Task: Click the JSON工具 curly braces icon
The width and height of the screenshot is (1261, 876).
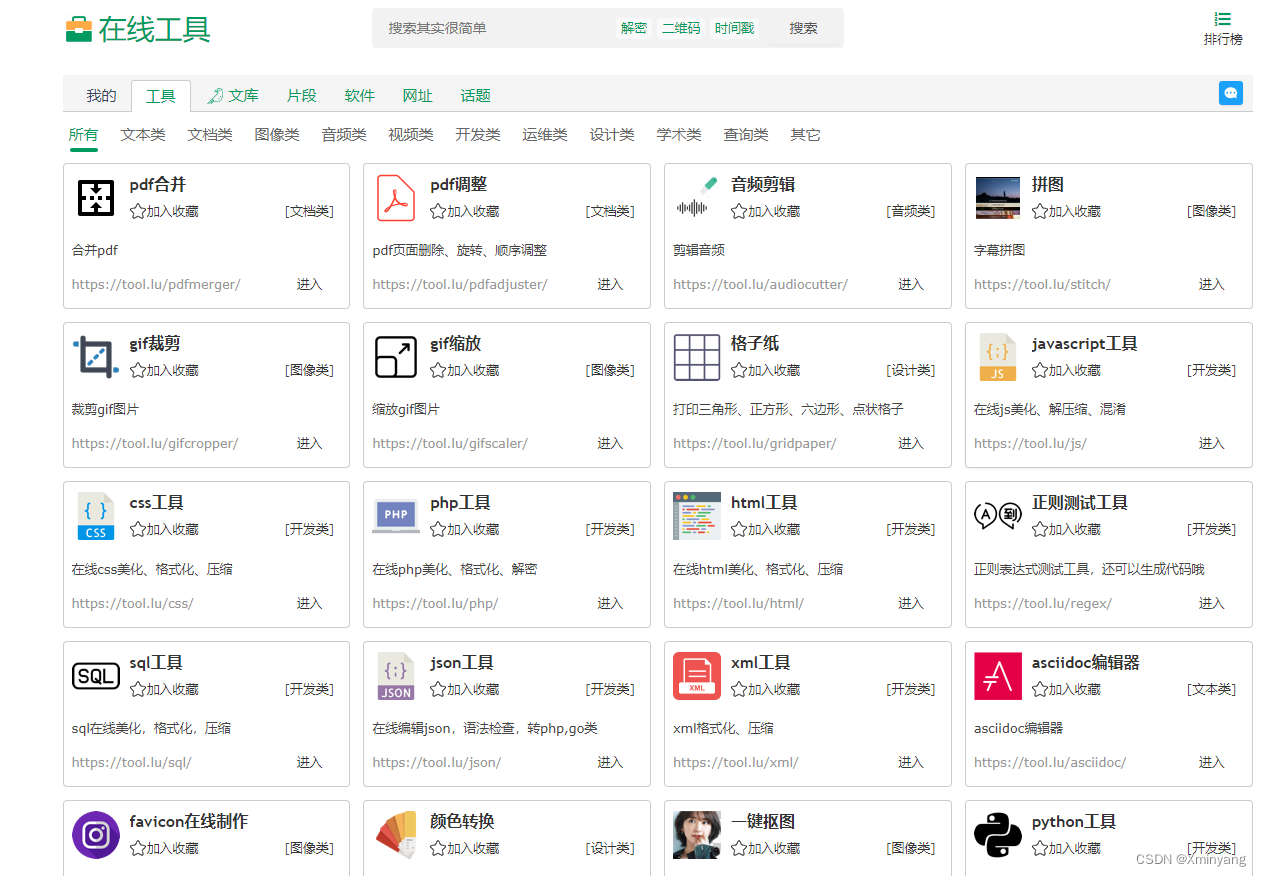Action: 396,675
